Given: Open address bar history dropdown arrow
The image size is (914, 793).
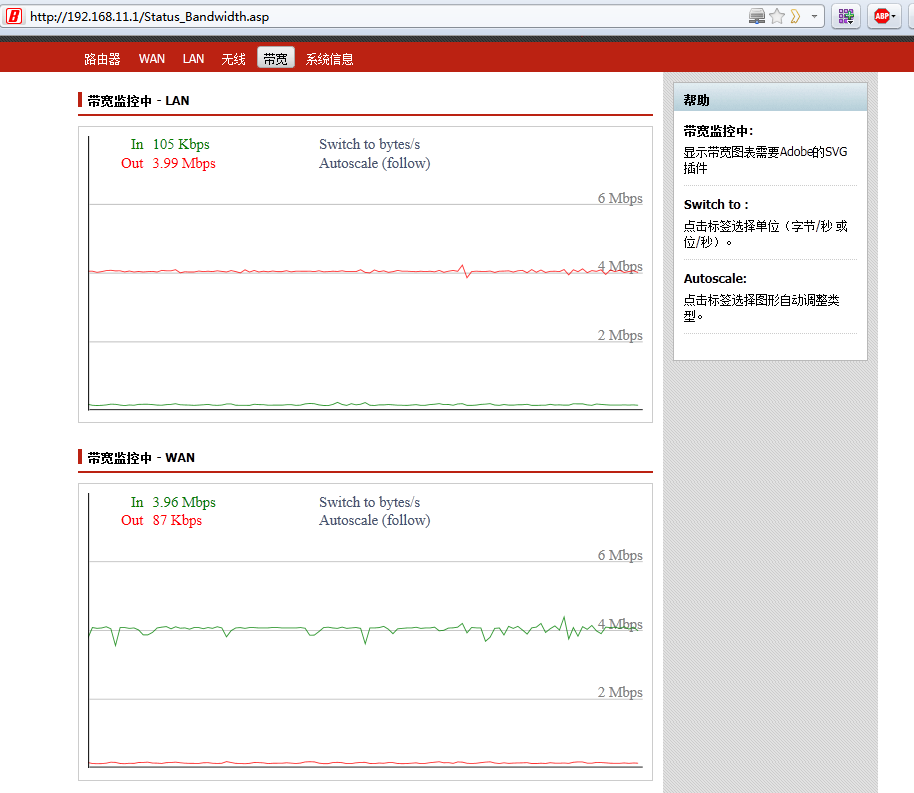Looking at the screenshot, I should pos(814,16).
